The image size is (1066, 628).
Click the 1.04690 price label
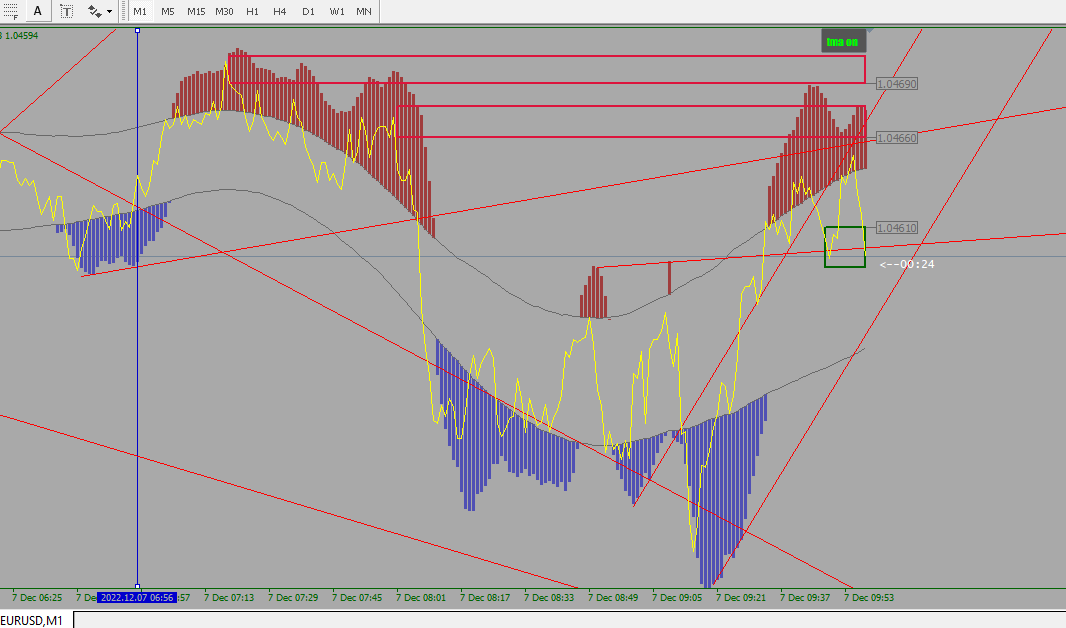(897, 84)
